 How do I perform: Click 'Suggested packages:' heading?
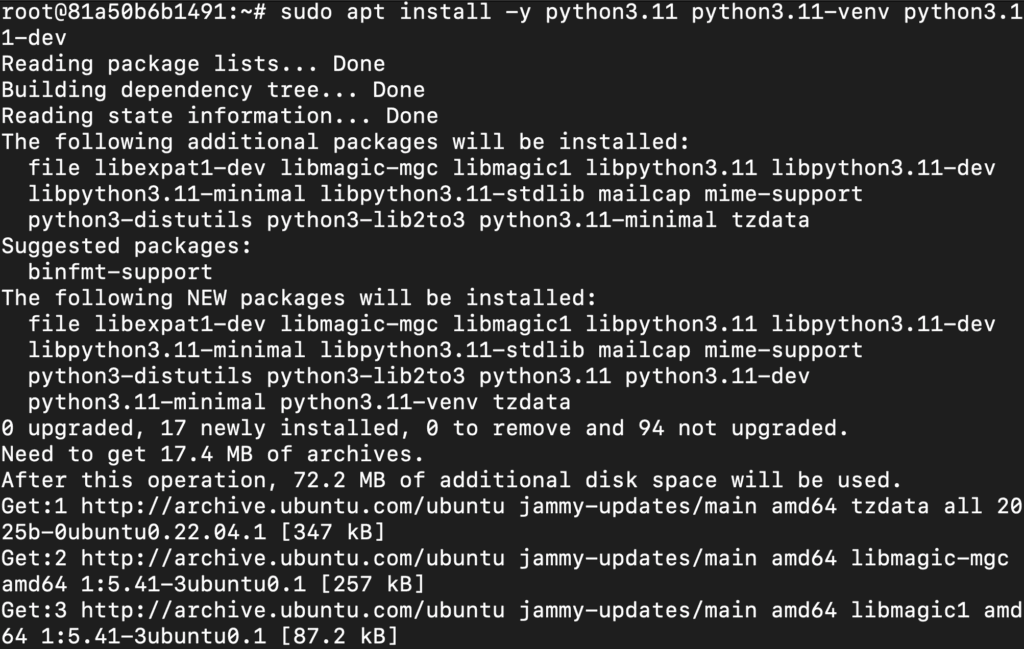click(127, 246)
